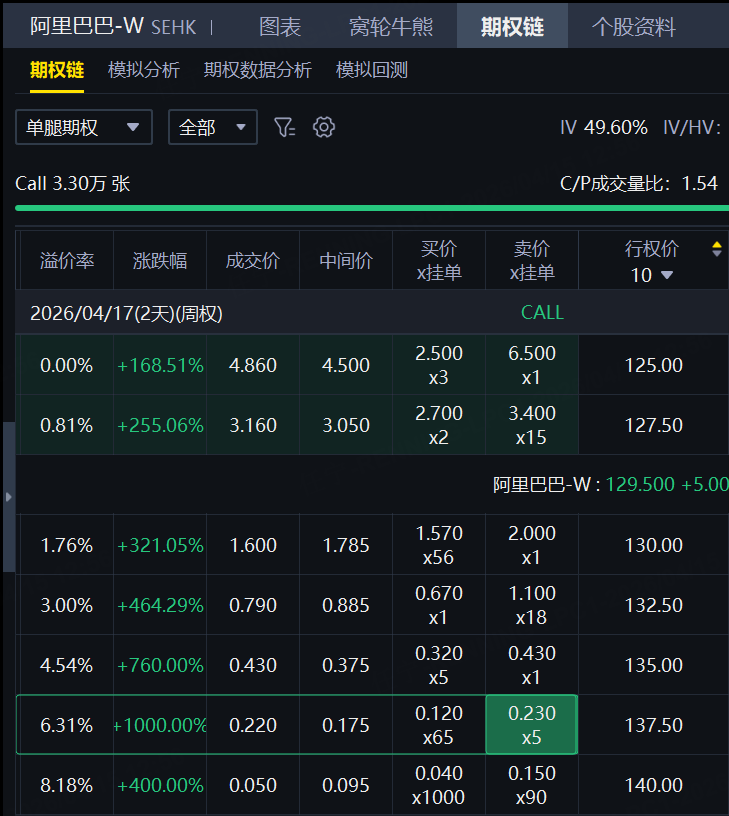Viewport: 729px width, 816px height.
Task: Click strike price sort arrows icon
Action: pos(716,249)
